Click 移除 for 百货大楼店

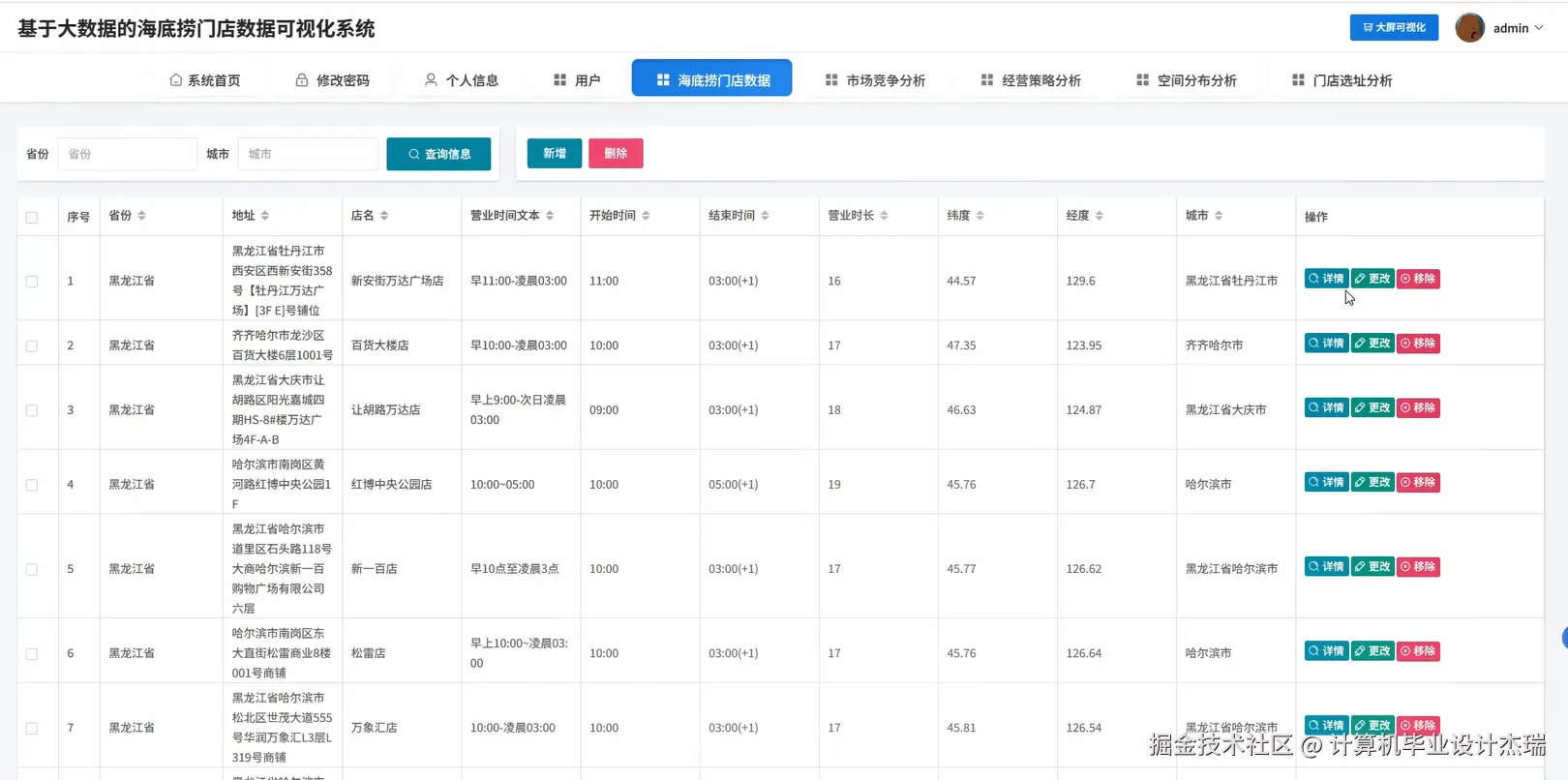[1418, 344]
